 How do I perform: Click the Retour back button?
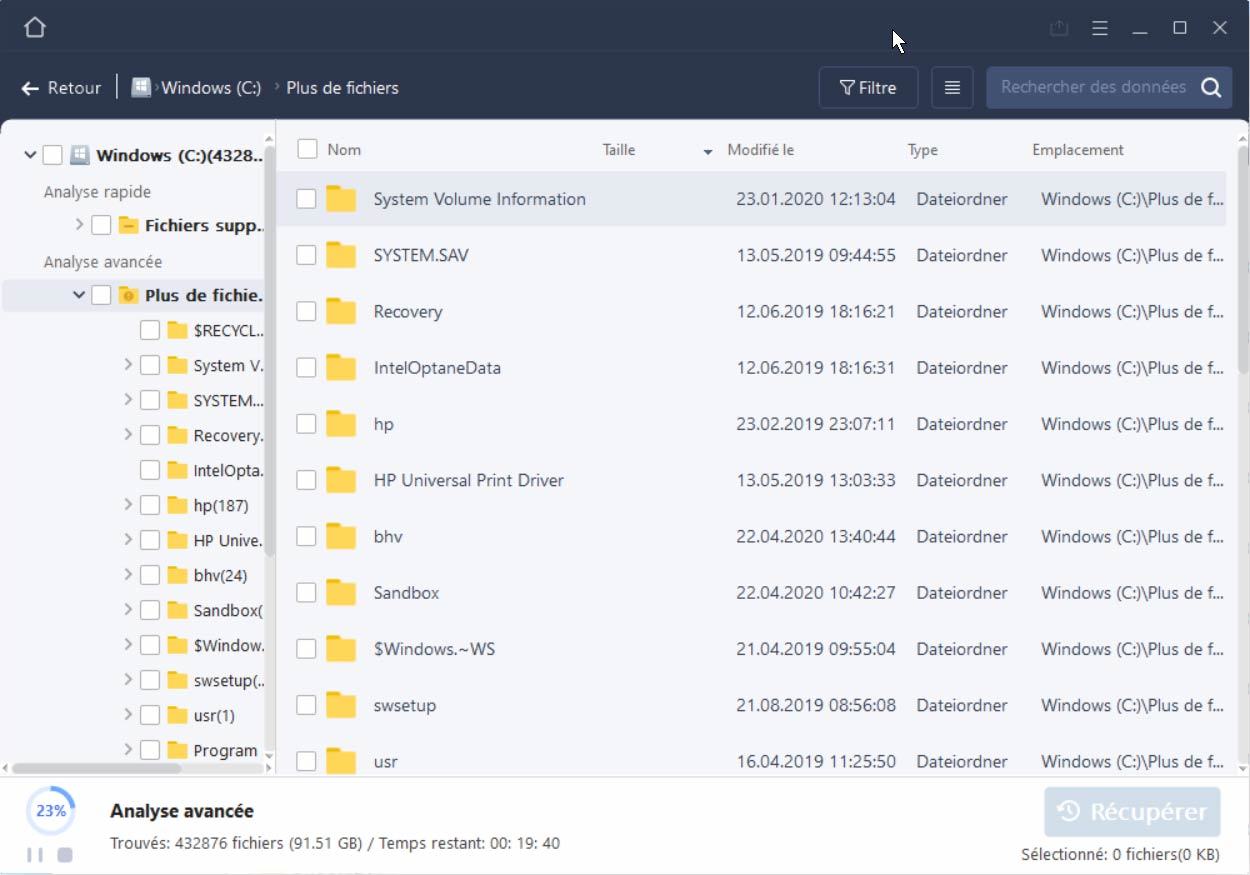[x=61, y=88]
